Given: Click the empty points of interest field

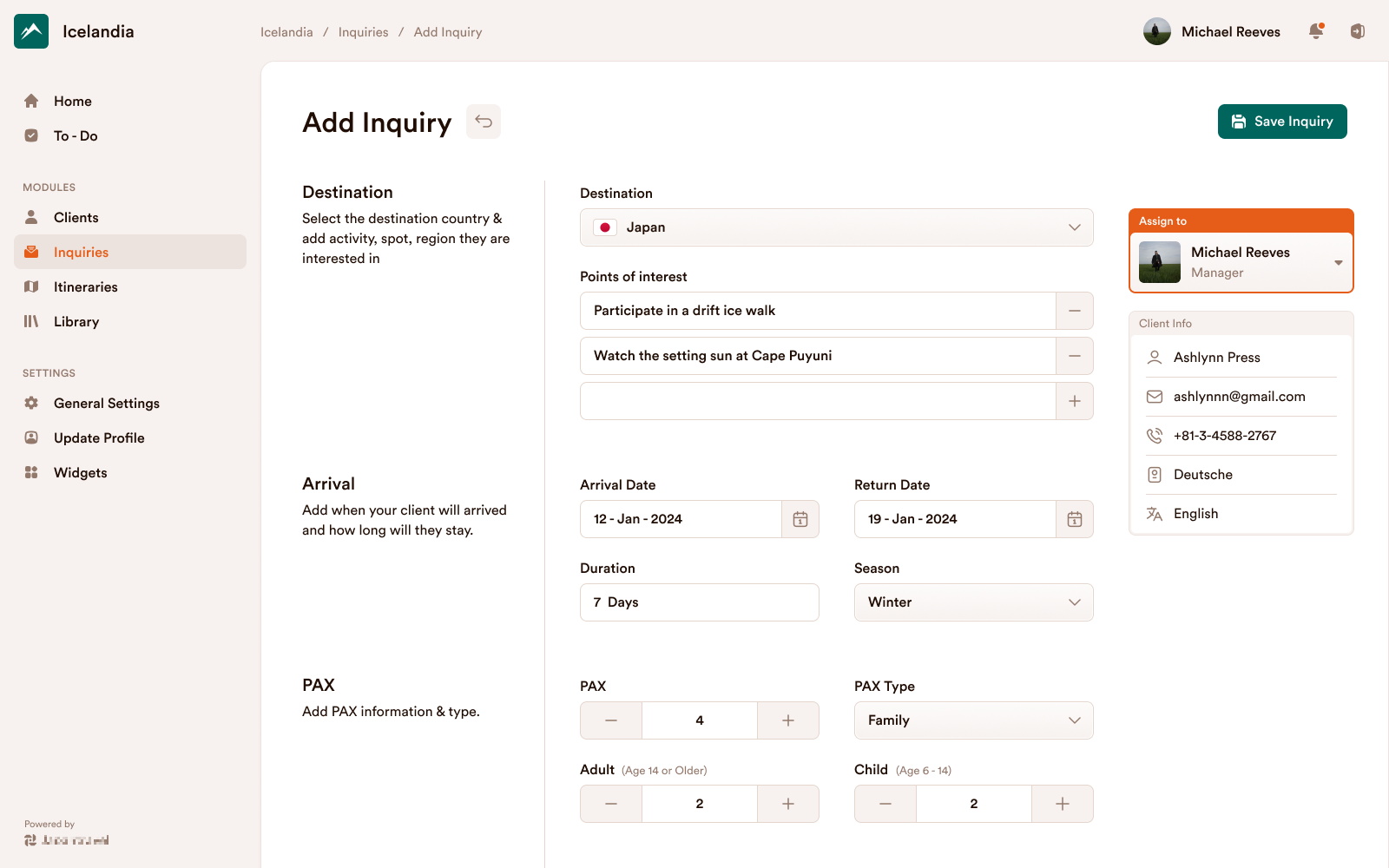Looking at the screenshot, I should click(x=818, y=401).
